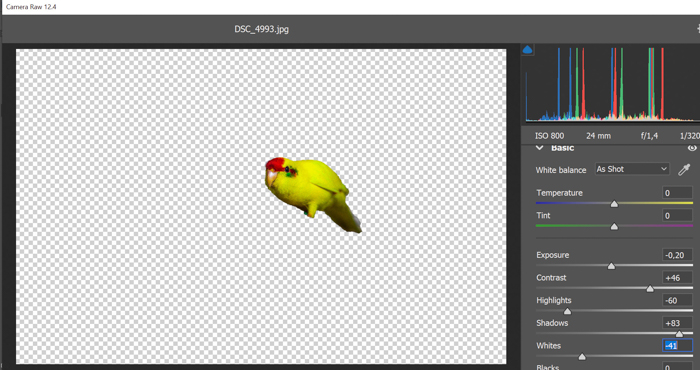The image size is (700, 370).
Task: Click the Shadows label
Action: (552, 323)
